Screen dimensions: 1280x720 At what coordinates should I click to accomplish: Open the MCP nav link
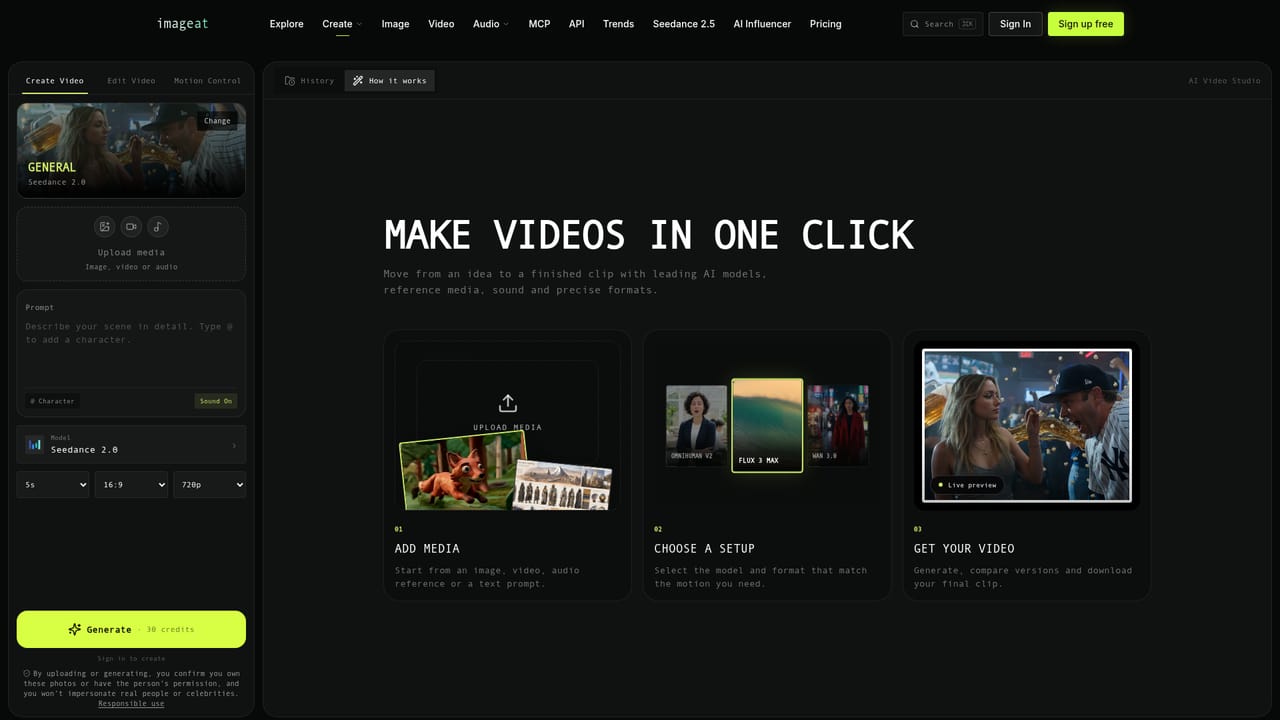click(x=539, y=24)
